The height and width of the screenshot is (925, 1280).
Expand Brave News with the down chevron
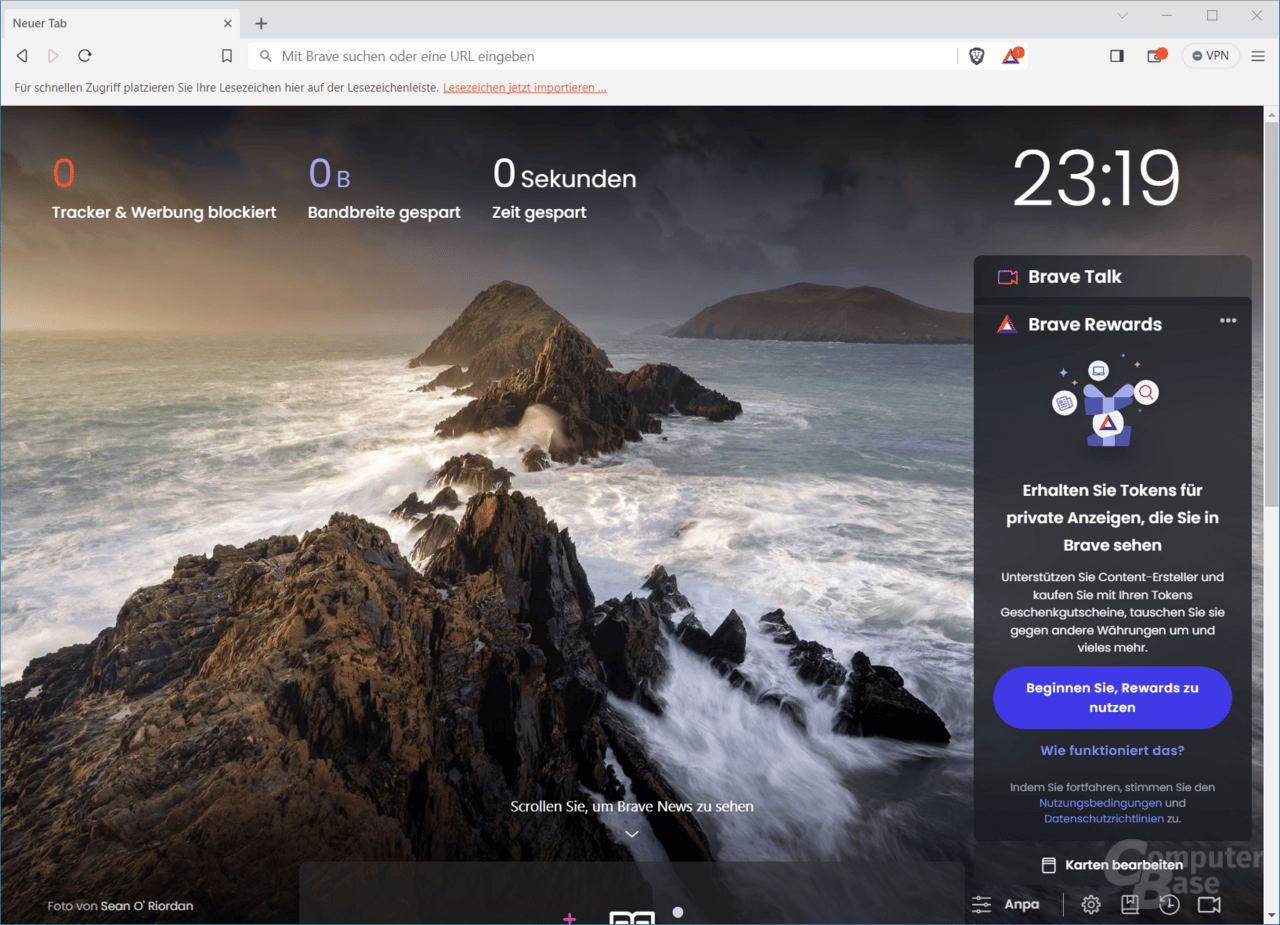click(x=631, y=833)
